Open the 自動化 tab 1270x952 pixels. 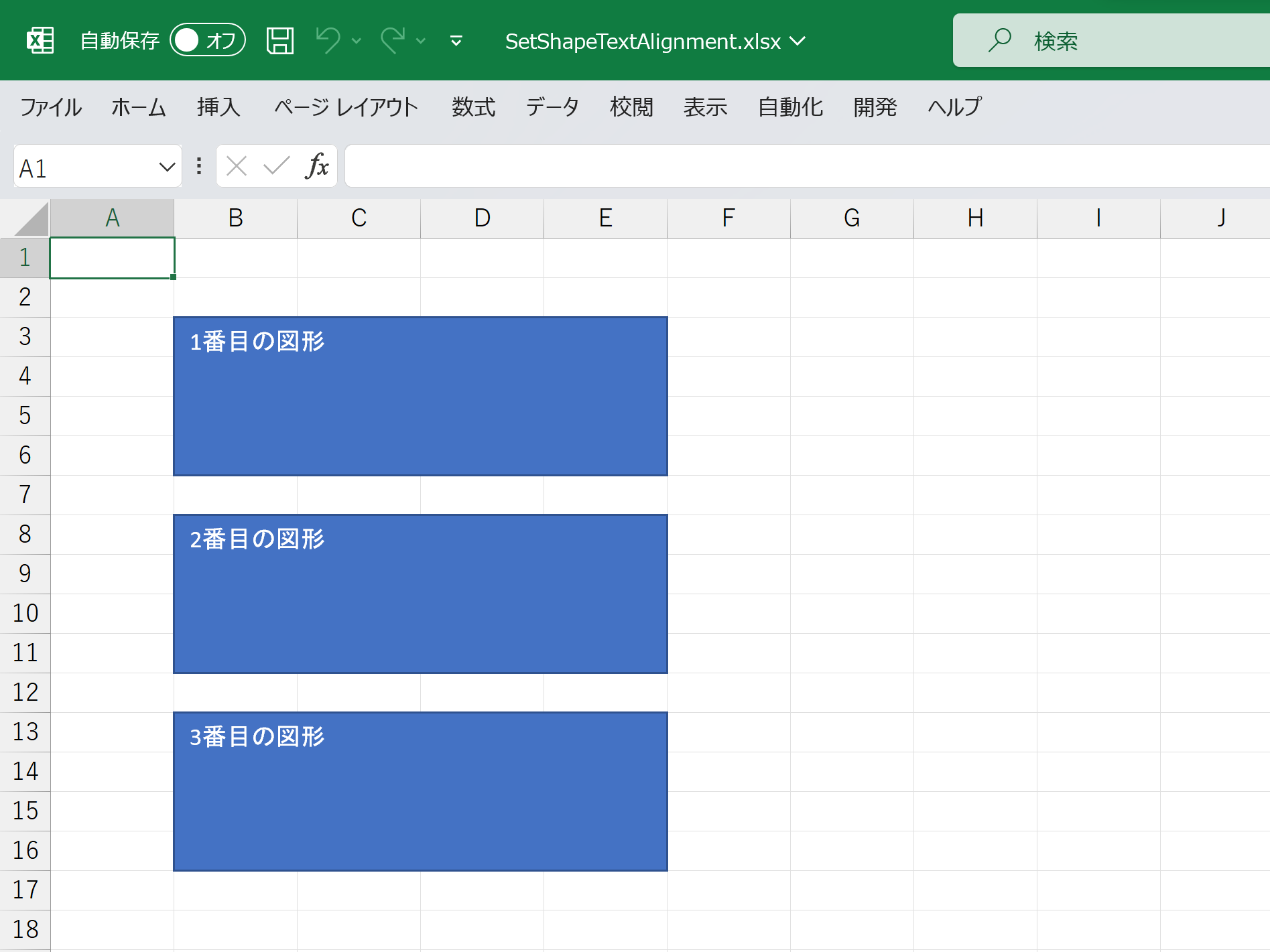(790, 107)
